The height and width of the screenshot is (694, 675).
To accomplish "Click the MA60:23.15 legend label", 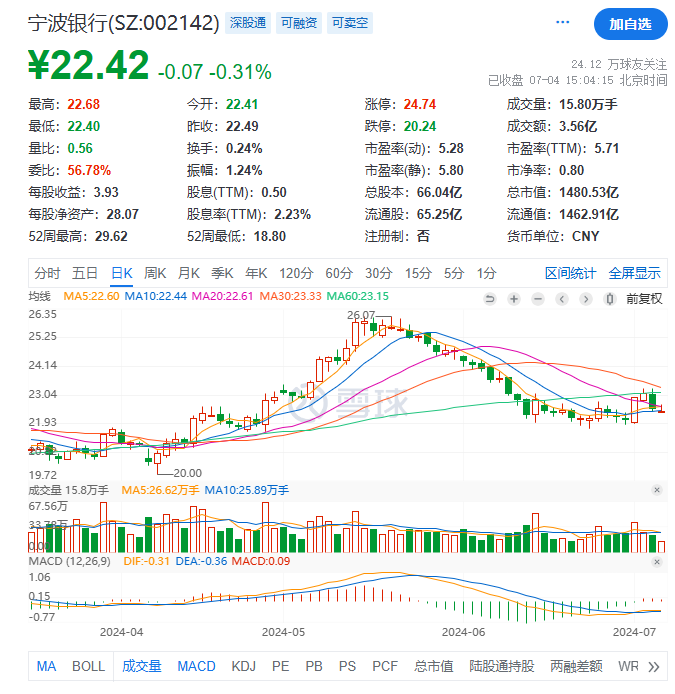I will click(x=358, y=296).
